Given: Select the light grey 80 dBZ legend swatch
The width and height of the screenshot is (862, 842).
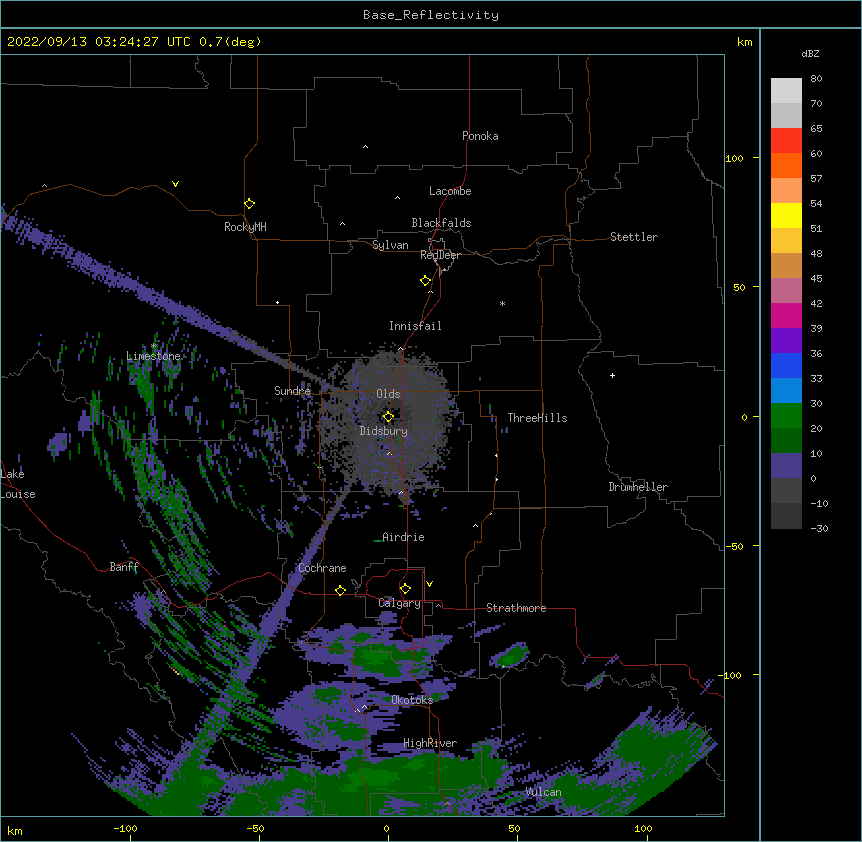Looking at the screenshot, I should coord(786,91).
